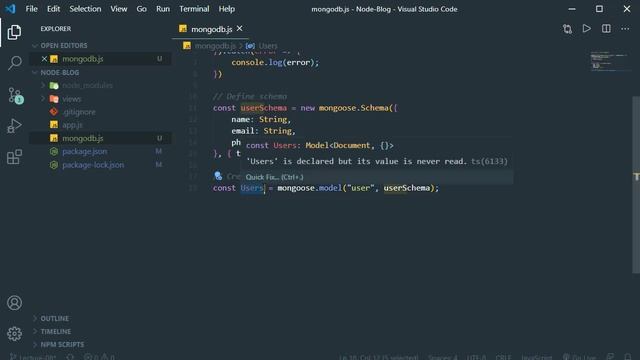
Task: Expand the OUTLINE panel
Action: (54, 318)
